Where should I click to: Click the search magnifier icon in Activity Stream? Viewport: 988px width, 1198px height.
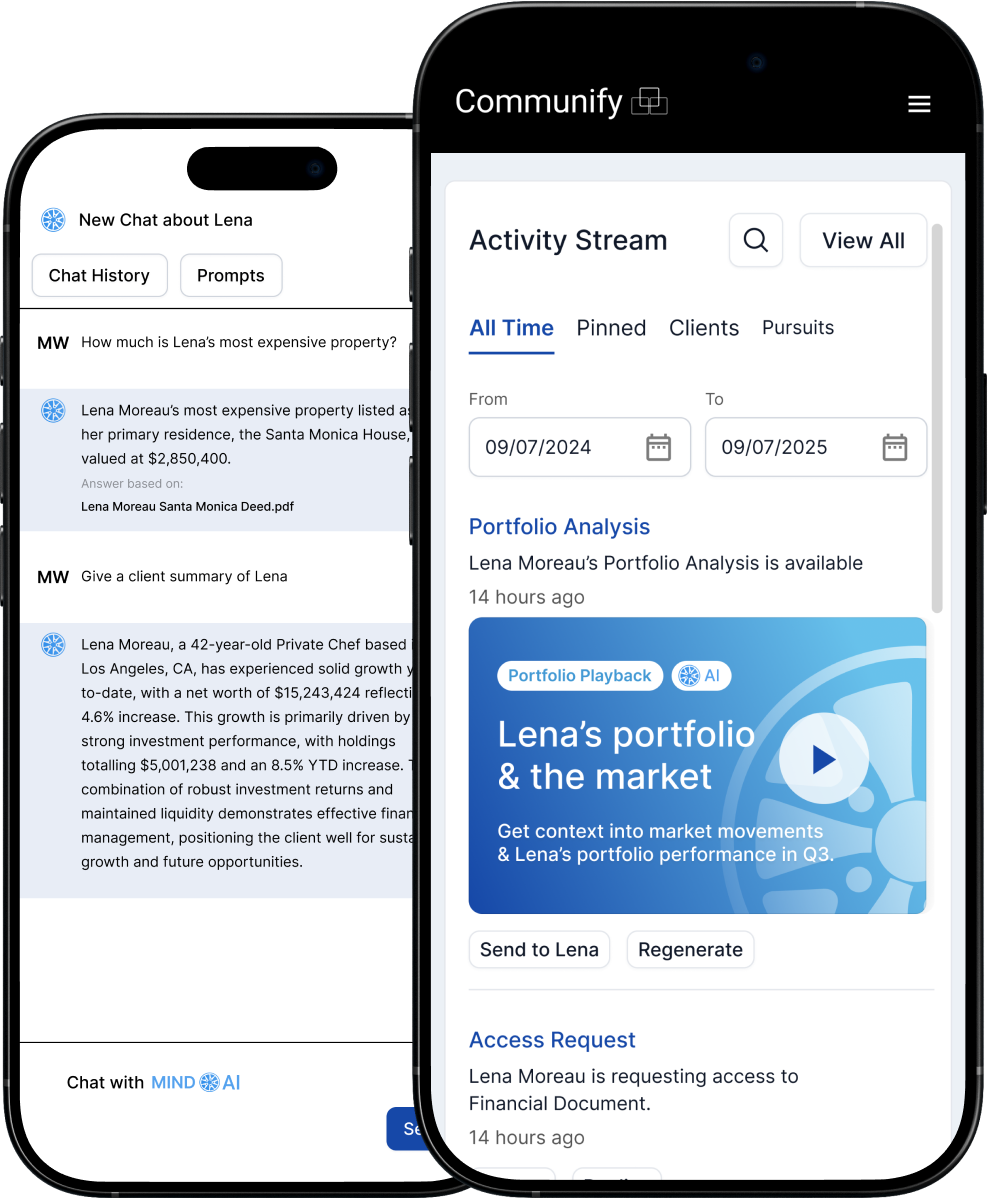point(756,240)
